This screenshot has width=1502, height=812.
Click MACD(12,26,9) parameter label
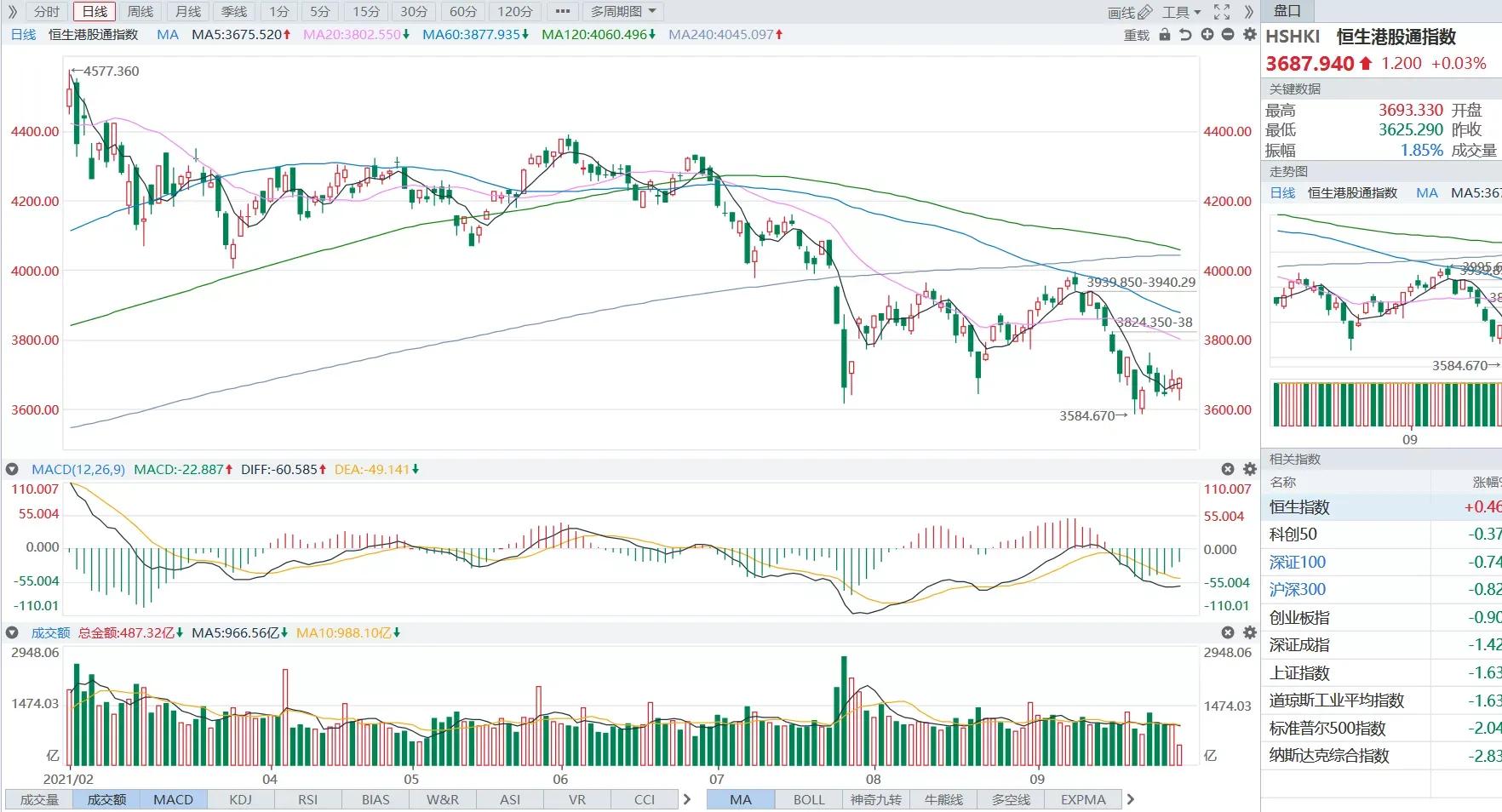[78, 469]
